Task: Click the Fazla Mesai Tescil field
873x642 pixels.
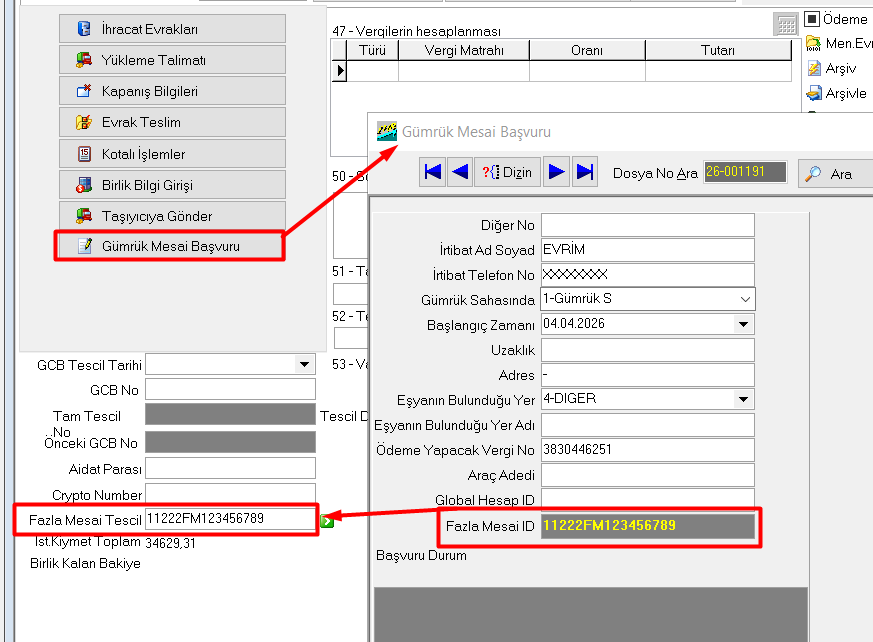Action: click(230, 519)
